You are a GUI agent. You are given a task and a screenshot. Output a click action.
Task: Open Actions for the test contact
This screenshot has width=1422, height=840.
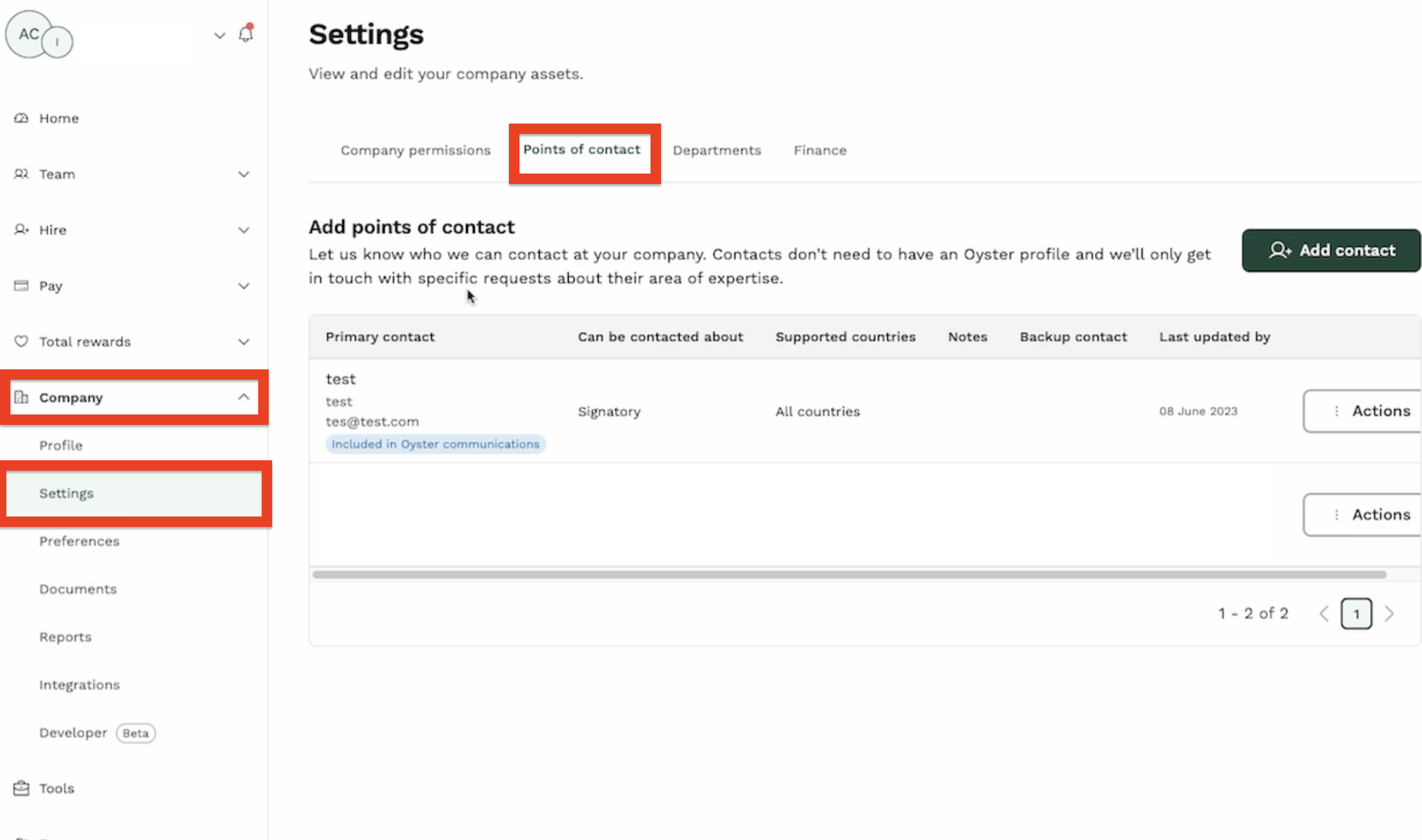(x=1362, y=411)
